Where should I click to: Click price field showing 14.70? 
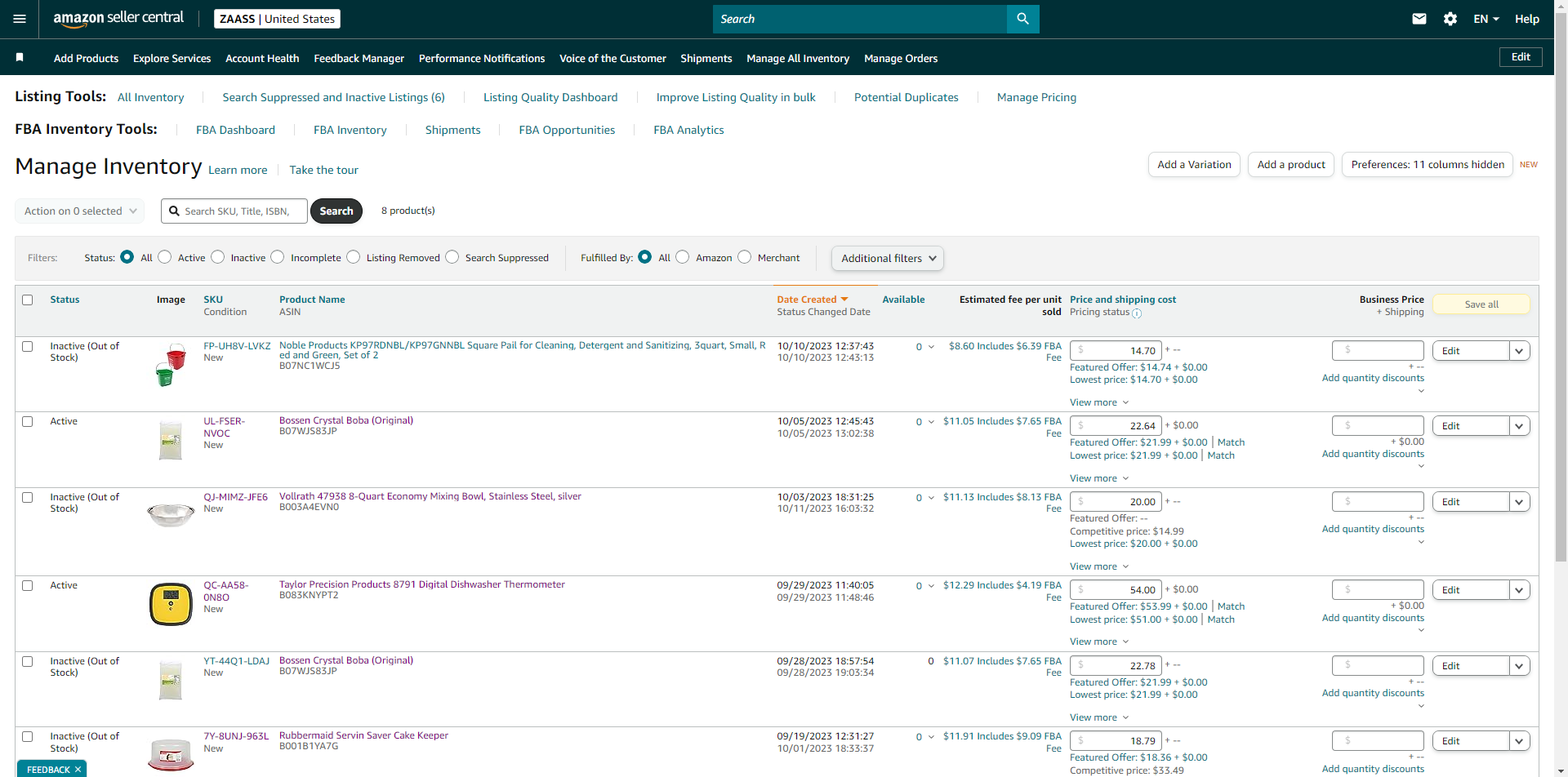pos(1116,351)
